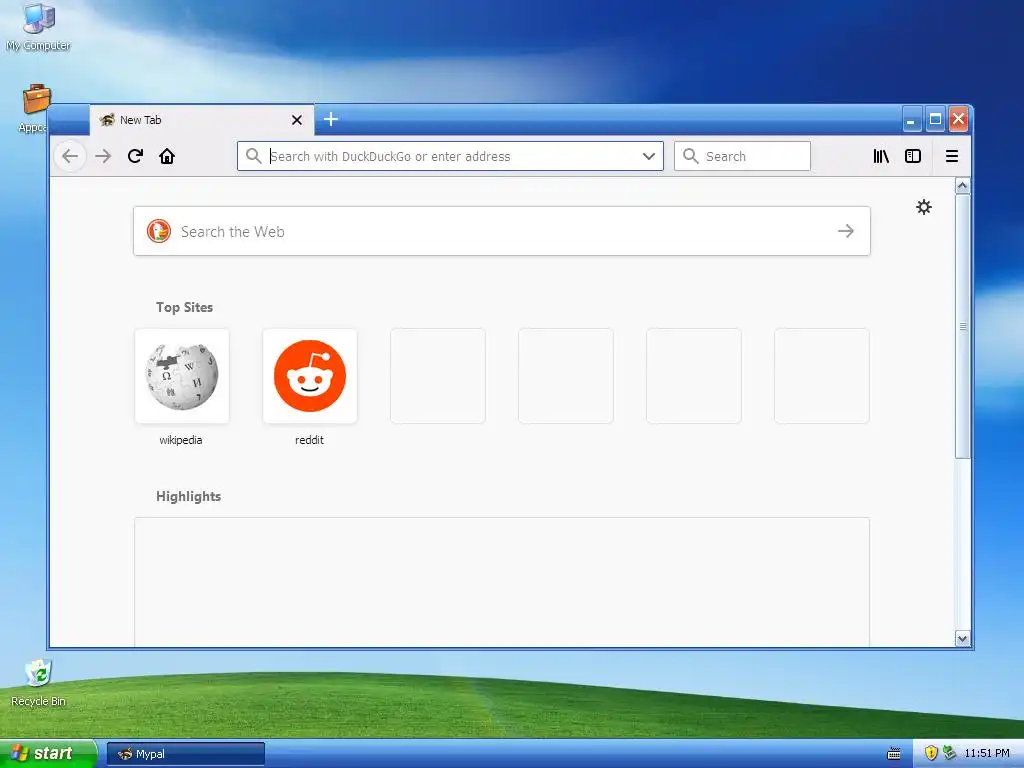
Task: Open a new tab with plus button
Action: coord(331,120)
